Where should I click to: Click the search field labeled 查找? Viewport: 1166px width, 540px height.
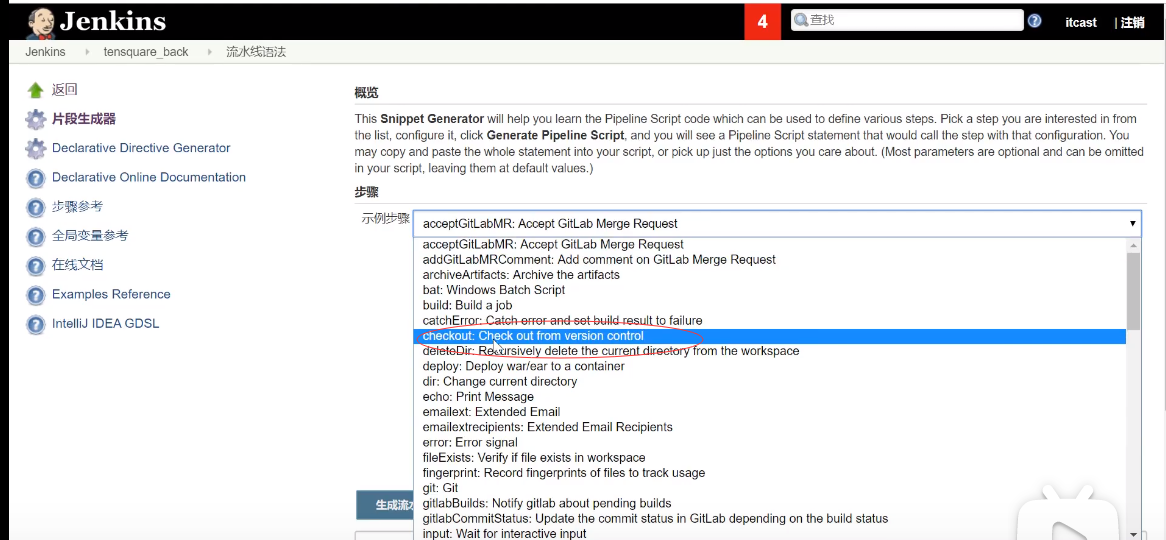click(x=906, y=20)
